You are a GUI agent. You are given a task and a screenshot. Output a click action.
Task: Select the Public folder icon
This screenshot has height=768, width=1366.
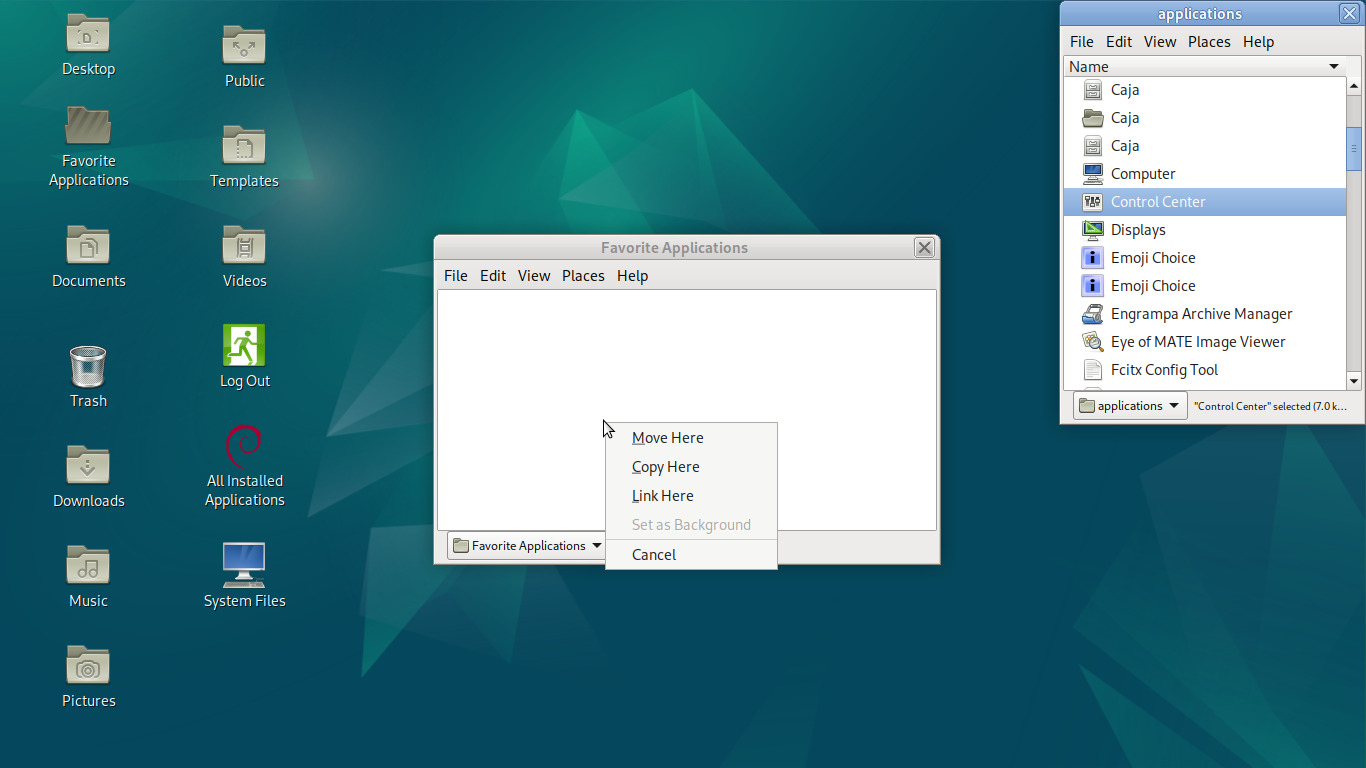(x=244, y=46)
